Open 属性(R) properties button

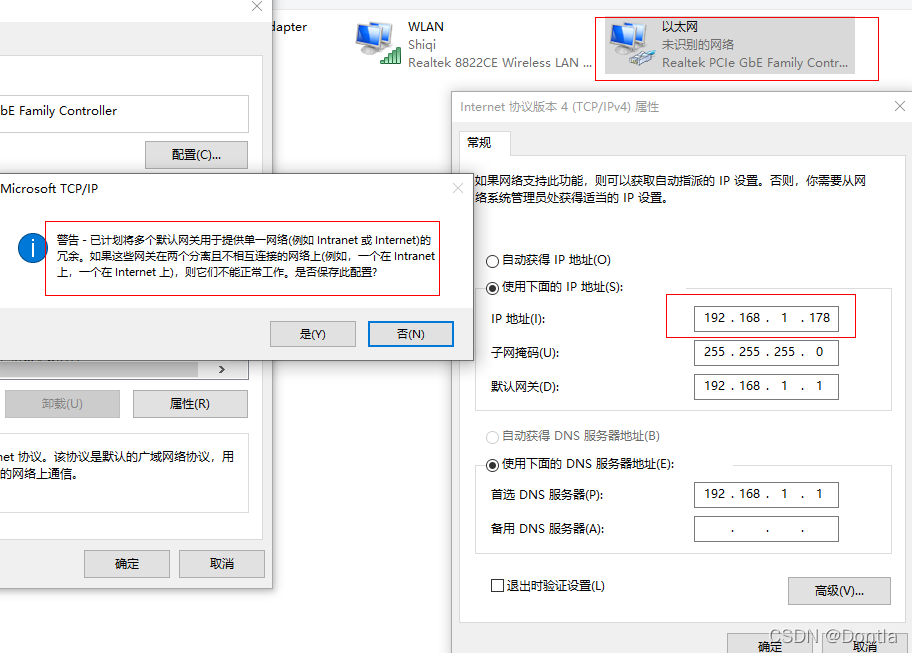click(x=190, y=404)
